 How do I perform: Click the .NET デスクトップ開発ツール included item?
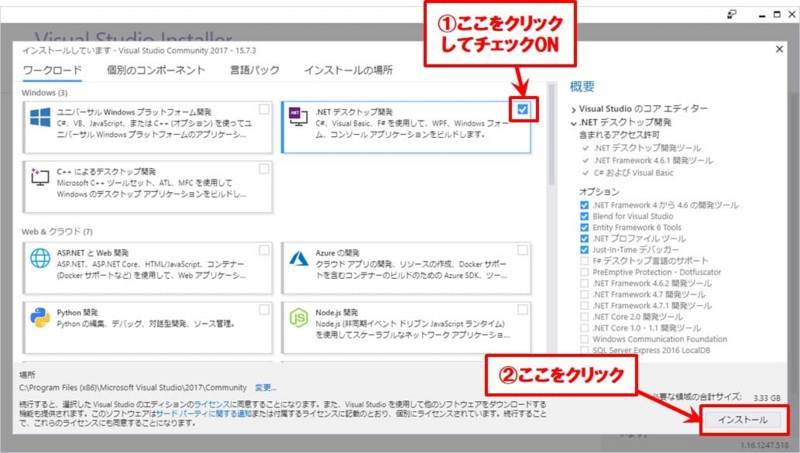point(647,148)
